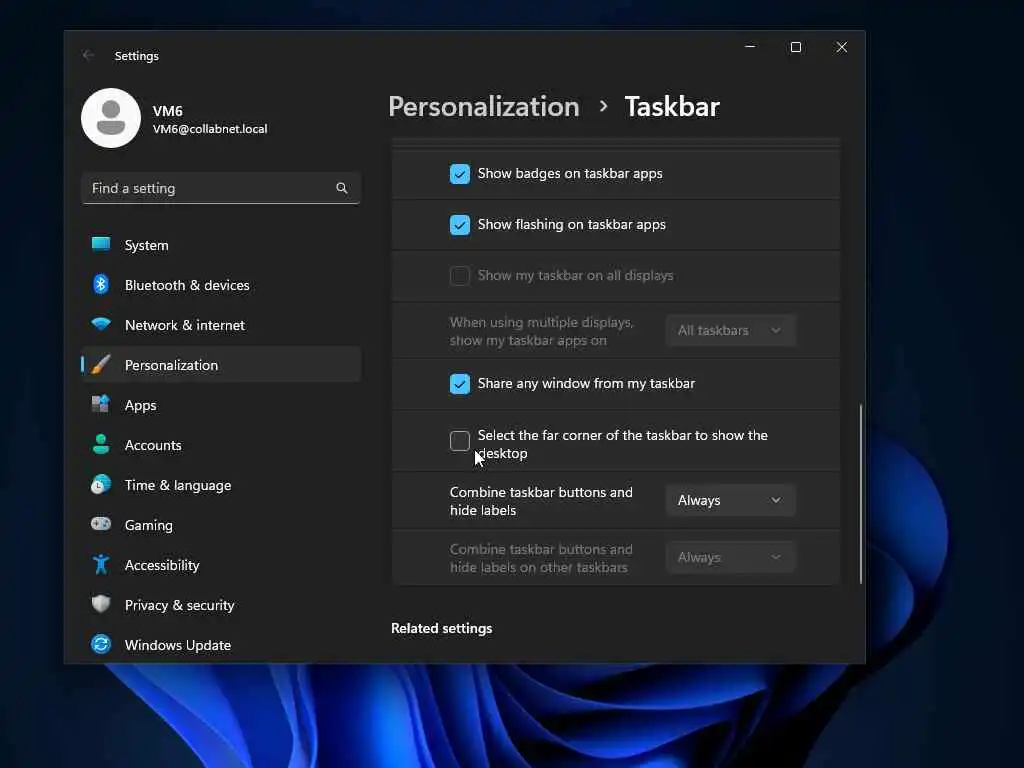
Task: Uncheck Show flashing on taskbar apps
Action: pos(460,225)
